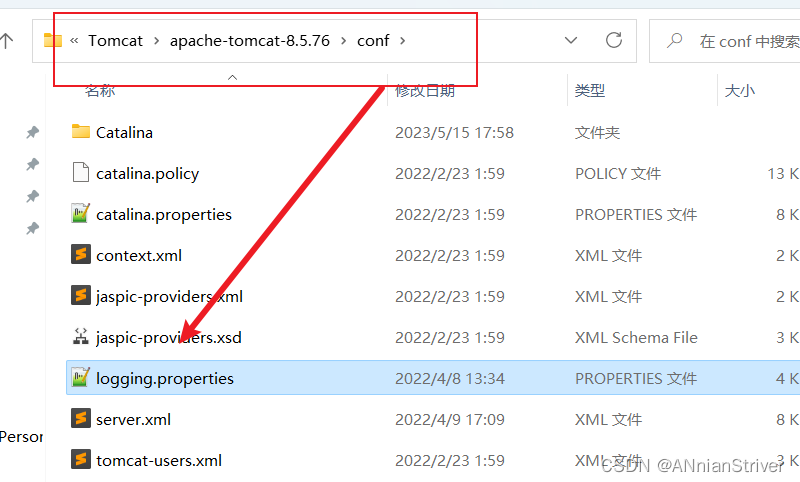
Task: Click the search magnifier icon
Action: pos(674,40)
